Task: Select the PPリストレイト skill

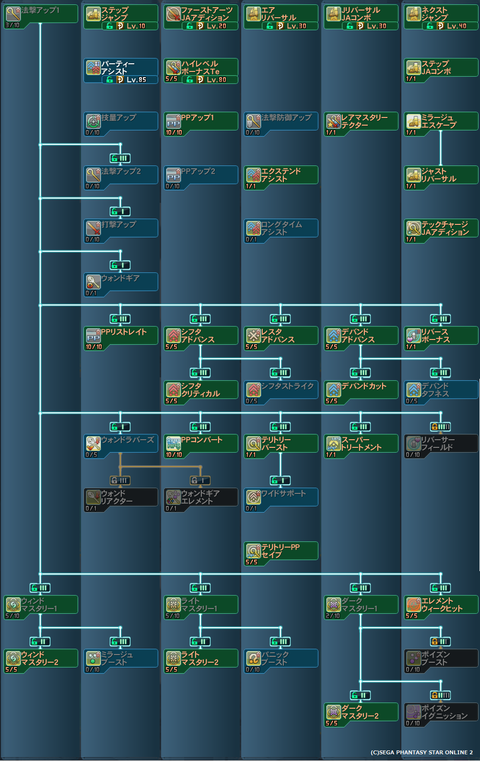Action: tap(121, 339)
